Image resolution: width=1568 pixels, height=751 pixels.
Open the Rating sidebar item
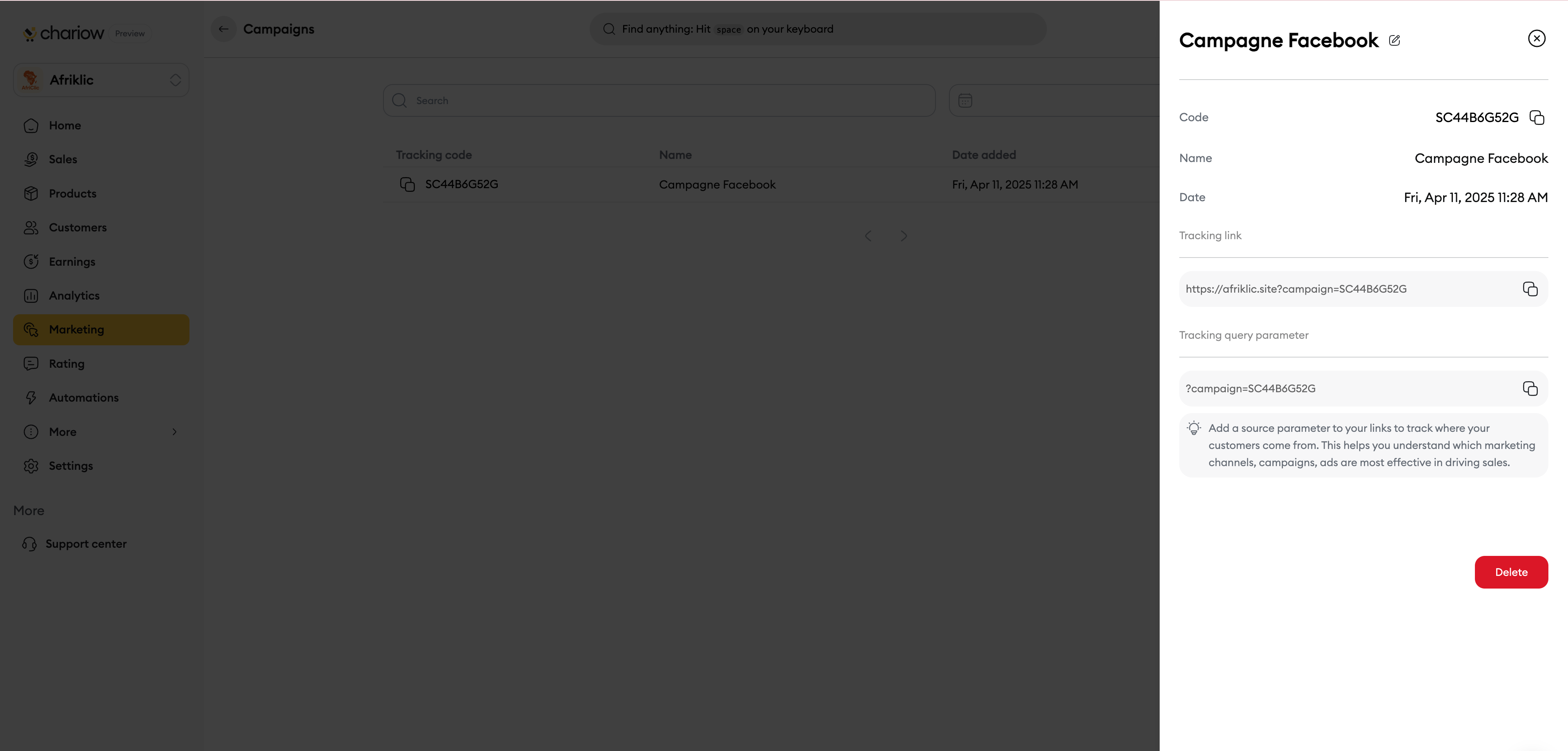101,364
